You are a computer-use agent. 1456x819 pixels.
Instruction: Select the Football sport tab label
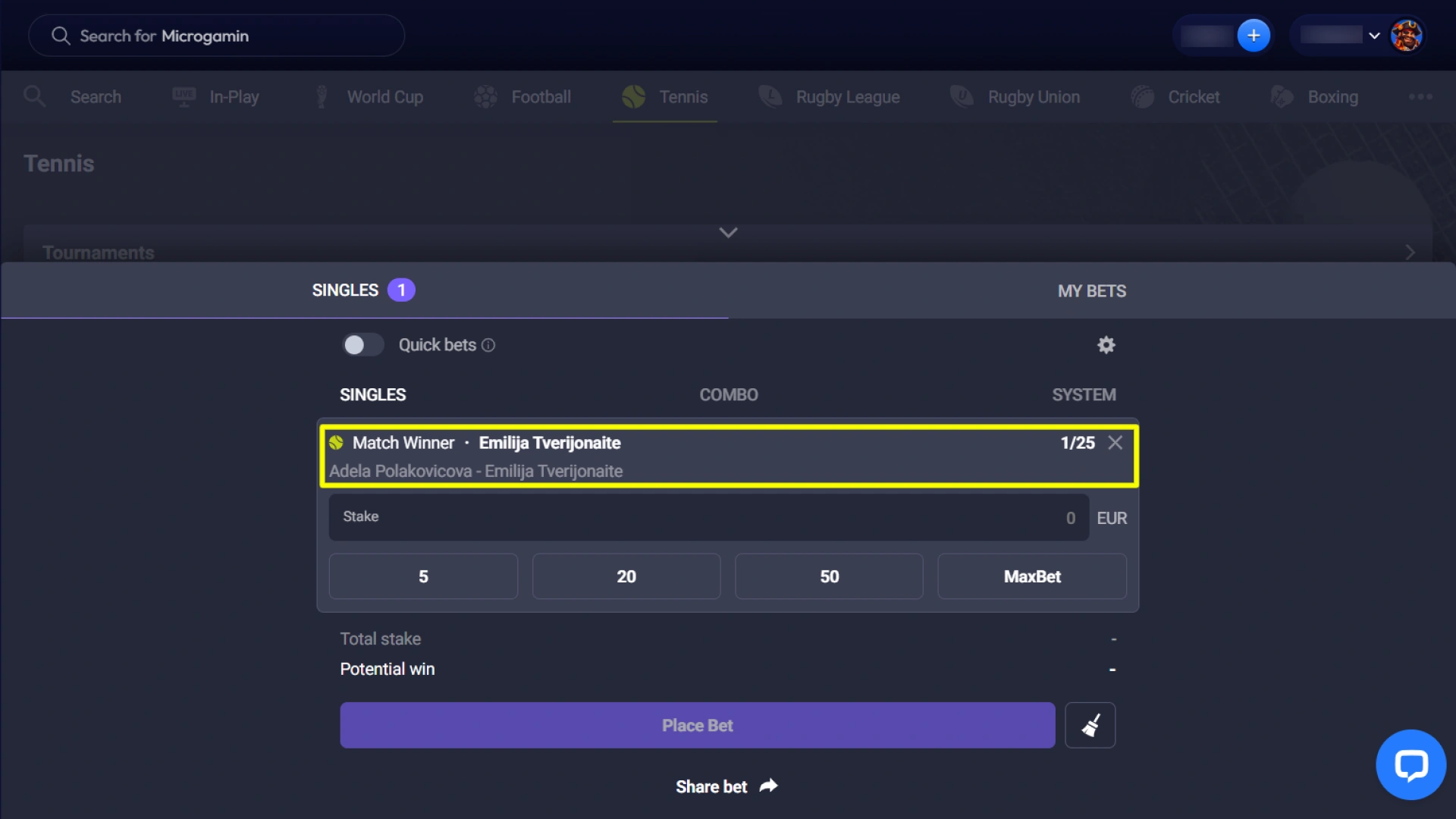tap(541, 97)
